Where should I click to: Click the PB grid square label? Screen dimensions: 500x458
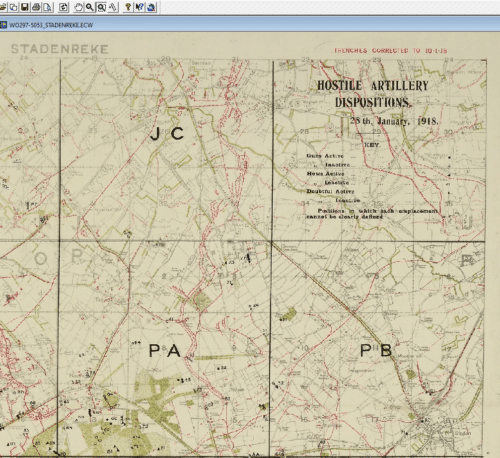tap(376, 350)
